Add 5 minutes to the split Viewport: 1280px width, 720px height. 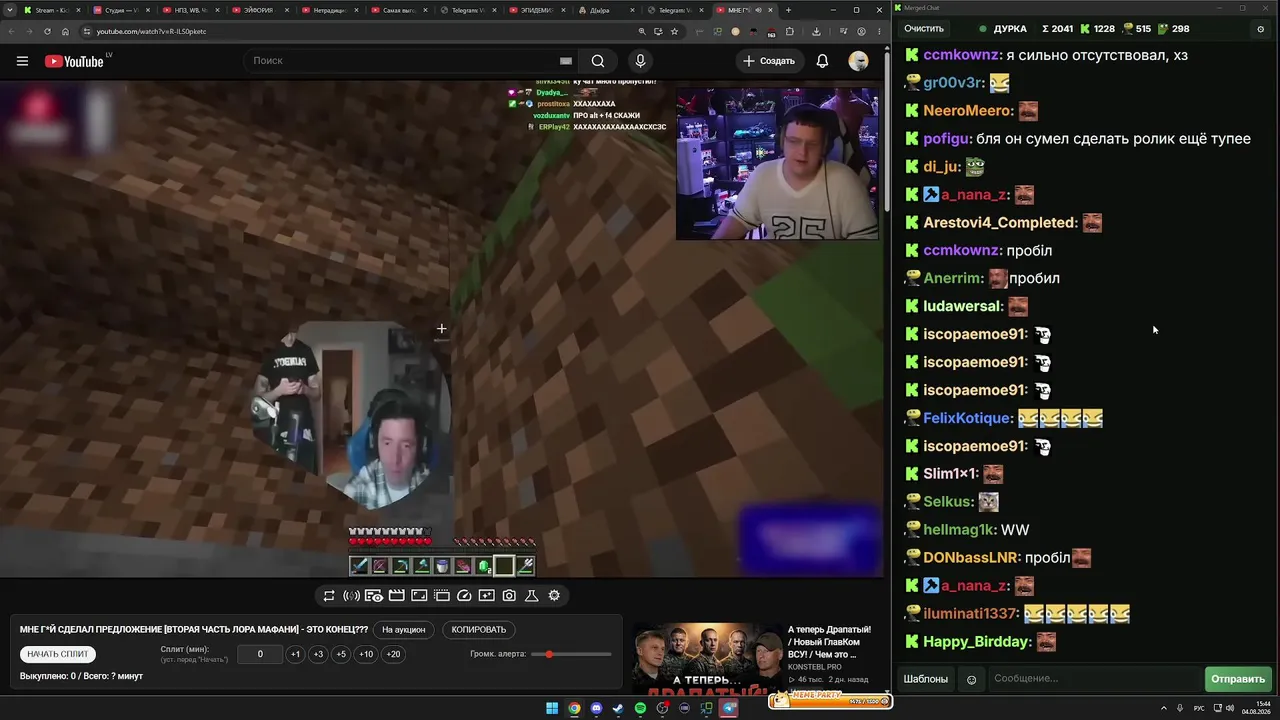click(341, 654)
